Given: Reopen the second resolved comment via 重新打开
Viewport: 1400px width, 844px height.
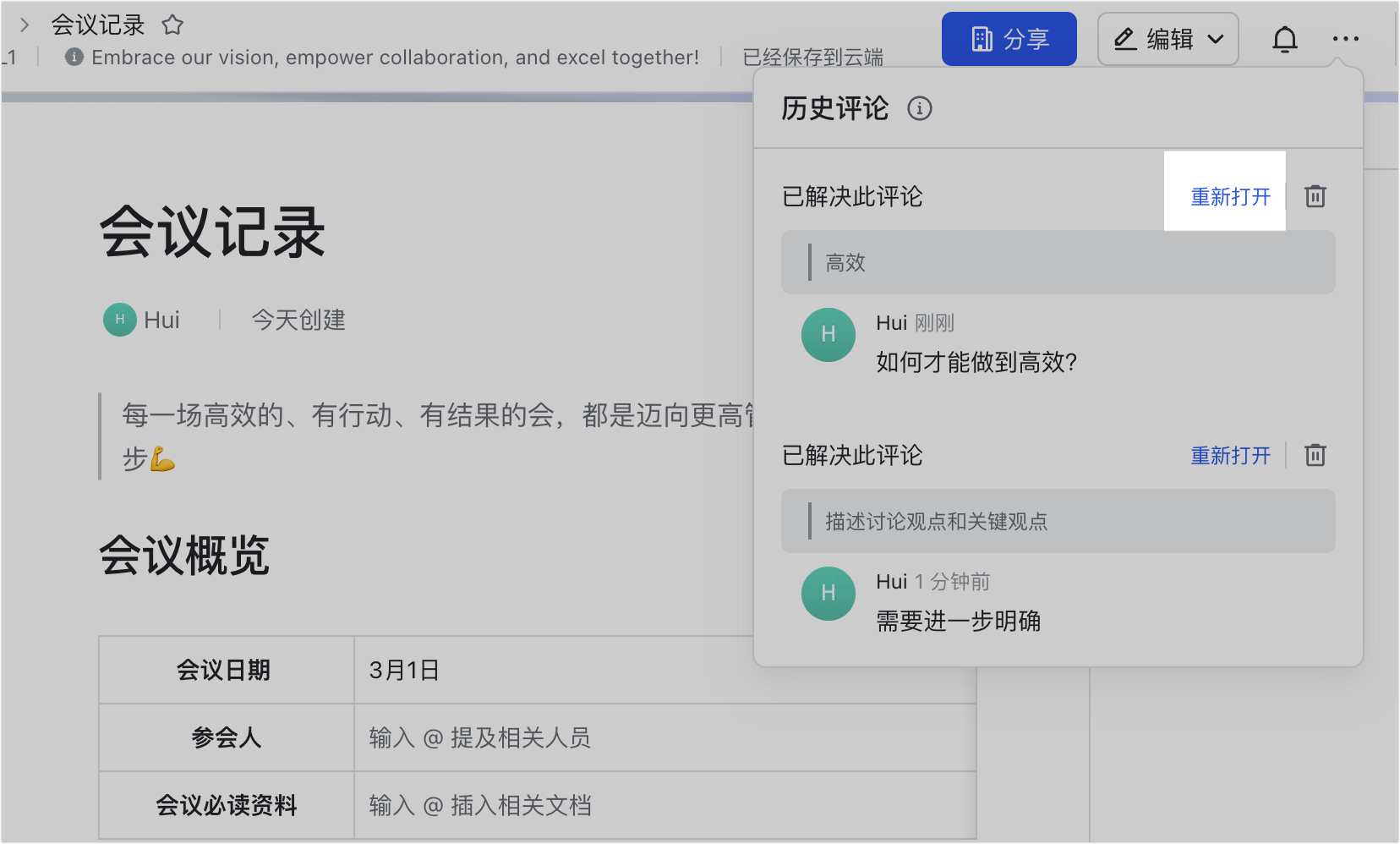Looking at the screenshot, I should coord(1230,456).
